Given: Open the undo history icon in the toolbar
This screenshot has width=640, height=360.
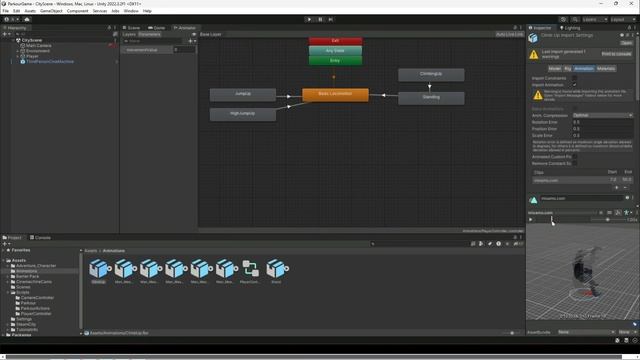Looking at the screenshot, I should 563,19.
